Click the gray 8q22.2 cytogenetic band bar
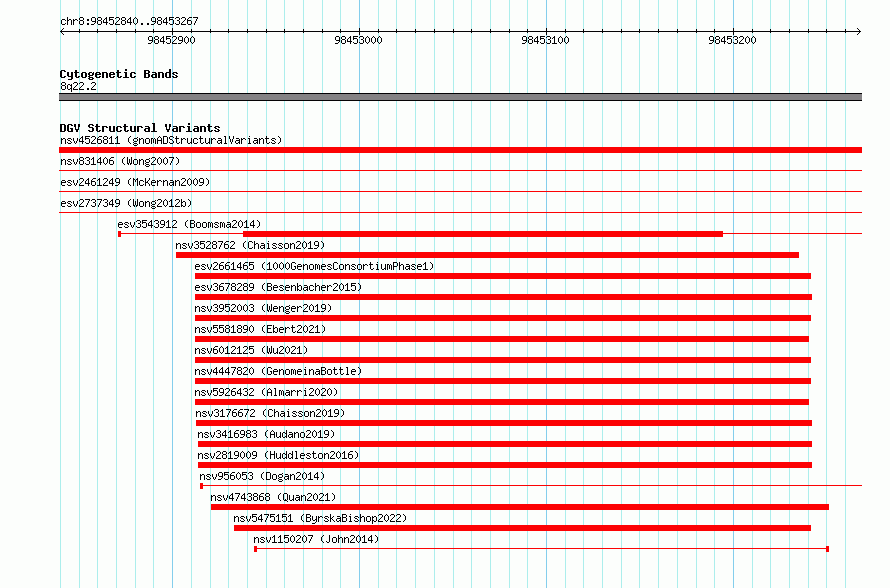 pyautogui.click(x=460, y=97)
